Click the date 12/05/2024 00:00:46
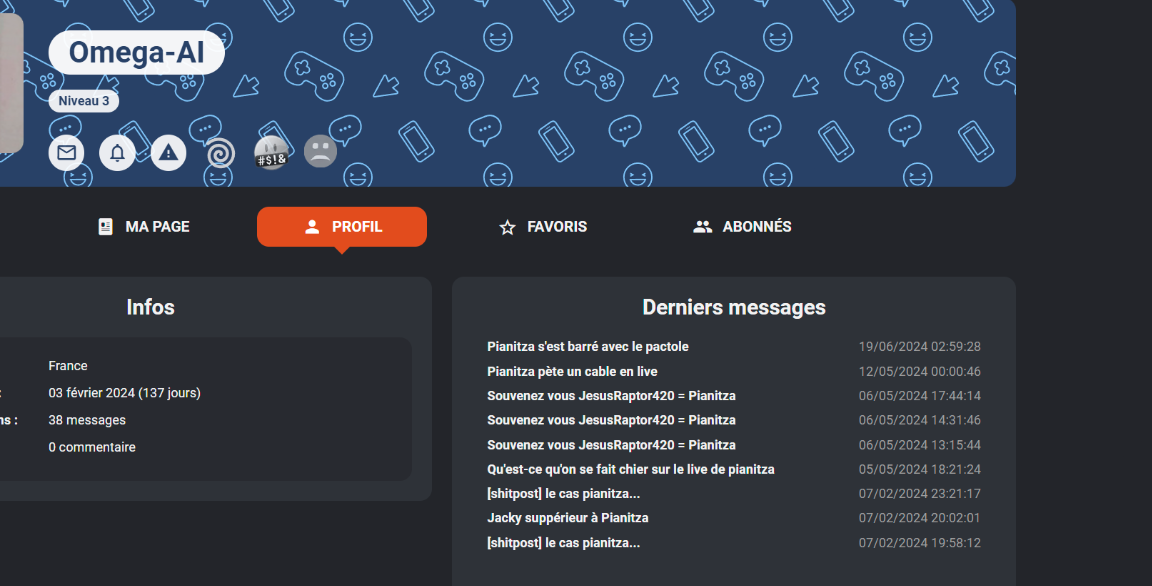 point(920,372)
